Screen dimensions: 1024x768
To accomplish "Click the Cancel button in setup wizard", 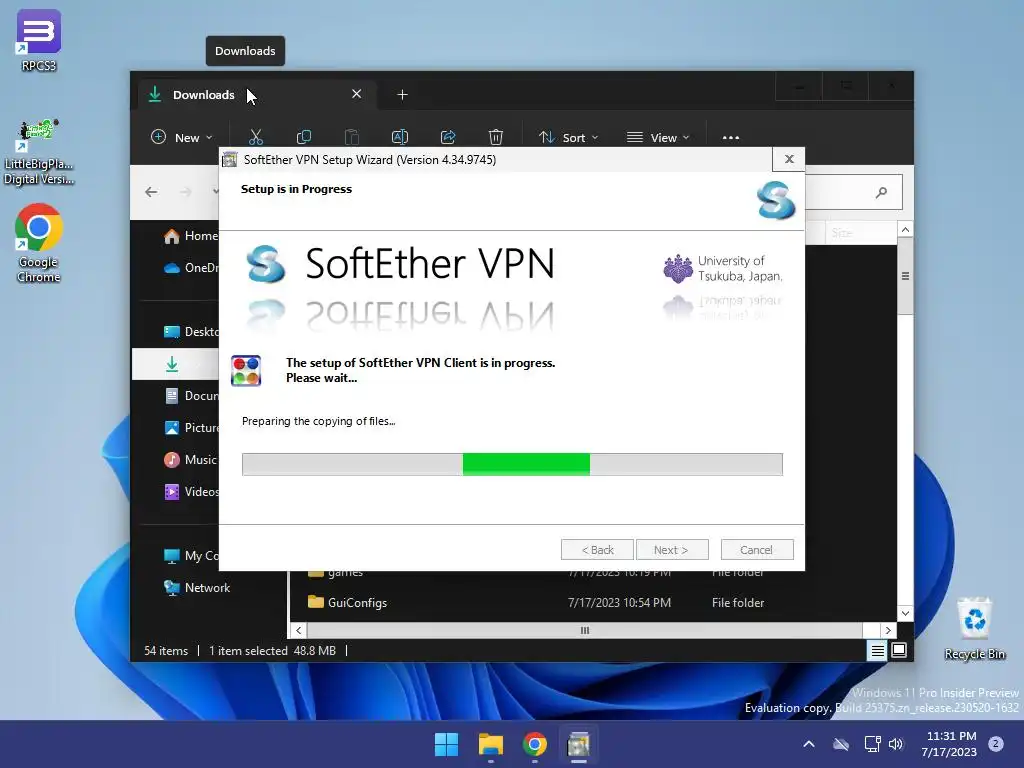I will 757,549.
